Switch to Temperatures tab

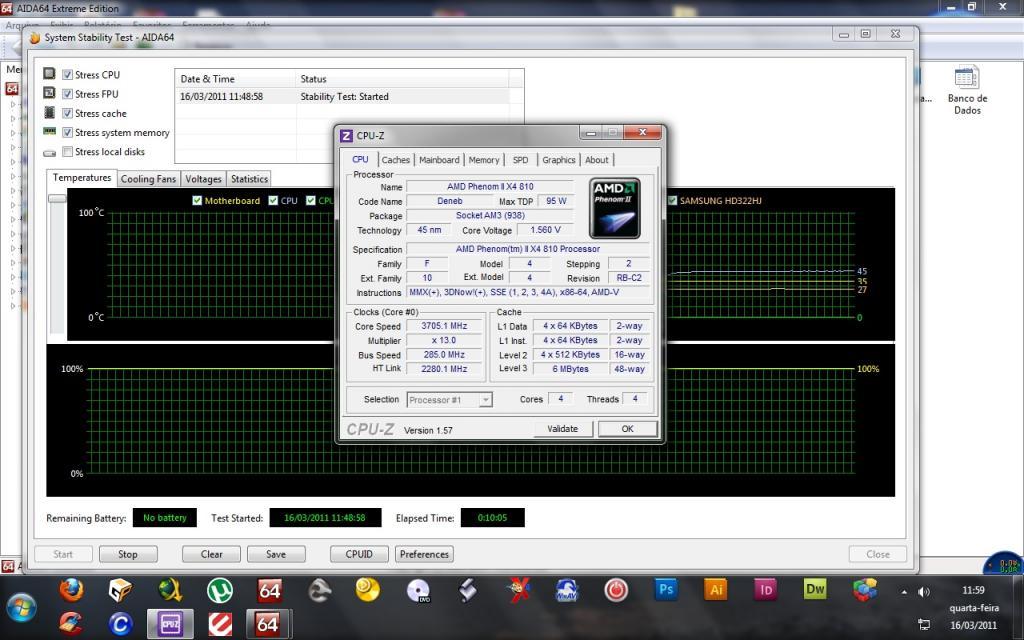pos(82,178)
